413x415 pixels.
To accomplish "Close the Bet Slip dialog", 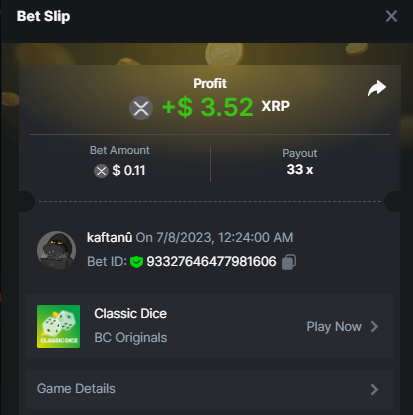I will point(391,16).
